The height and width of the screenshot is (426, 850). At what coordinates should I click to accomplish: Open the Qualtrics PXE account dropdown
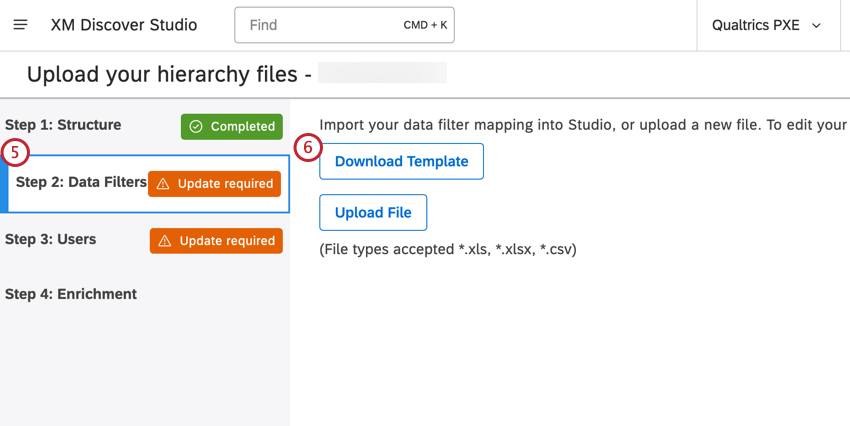[x=766, y=25]
